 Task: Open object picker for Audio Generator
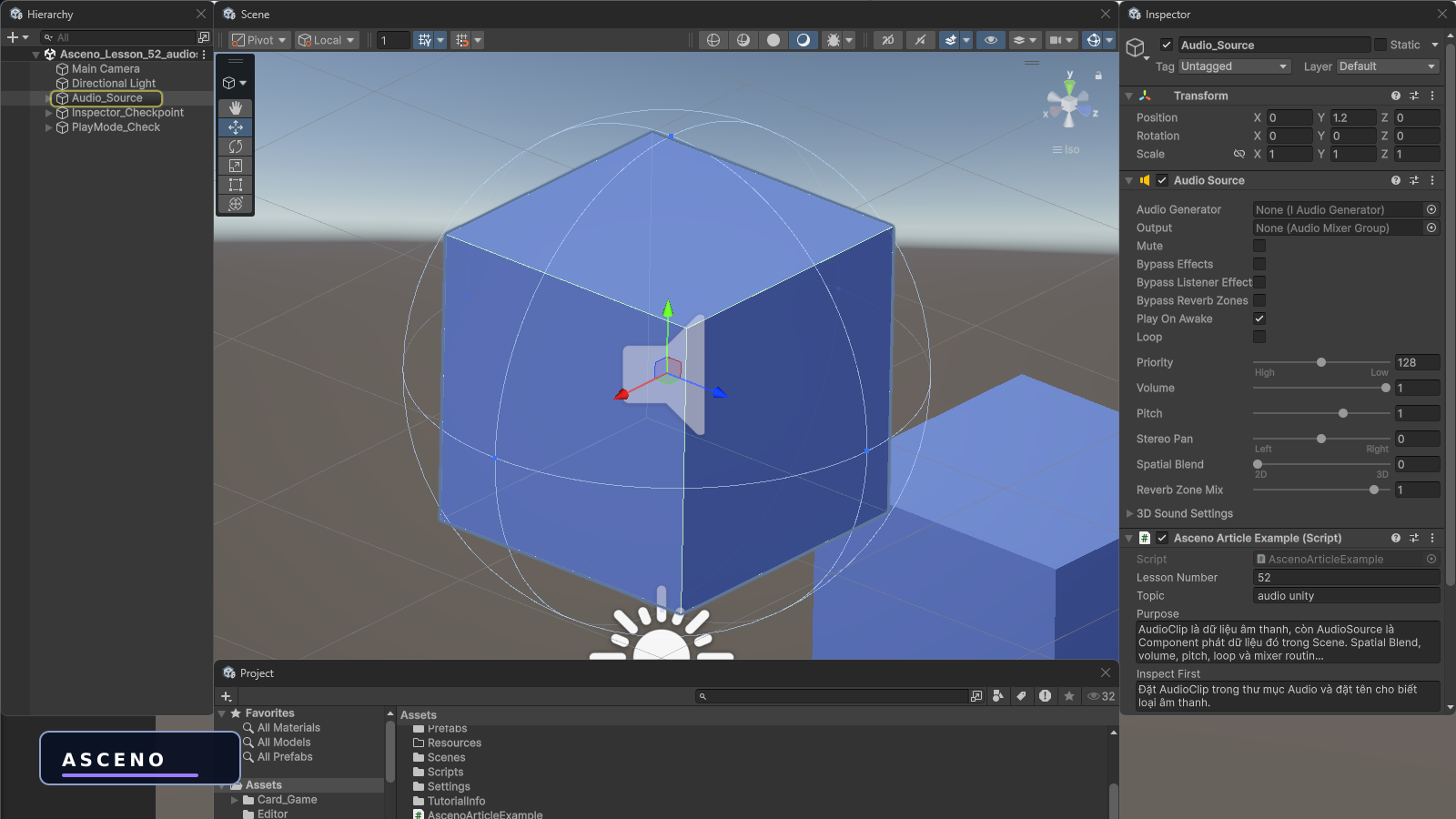point(1431,209)
